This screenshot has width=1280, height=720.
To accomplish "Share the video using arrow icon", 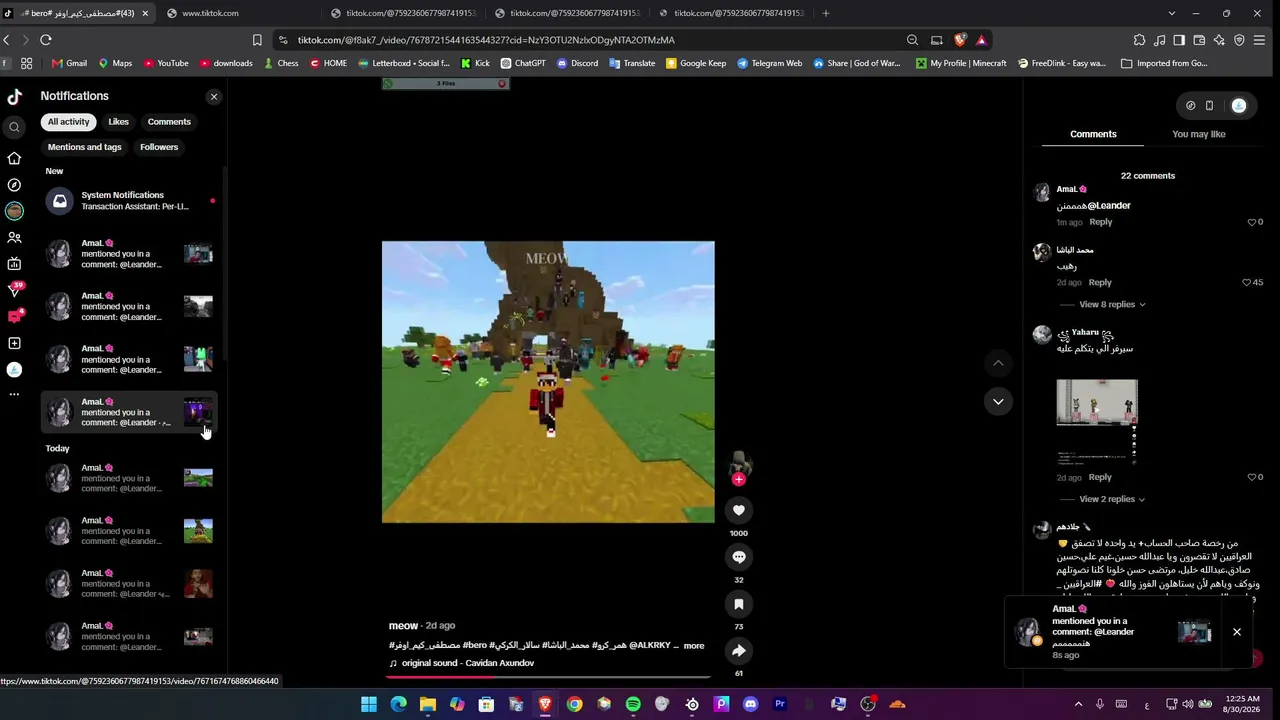I will coord(739,651).
